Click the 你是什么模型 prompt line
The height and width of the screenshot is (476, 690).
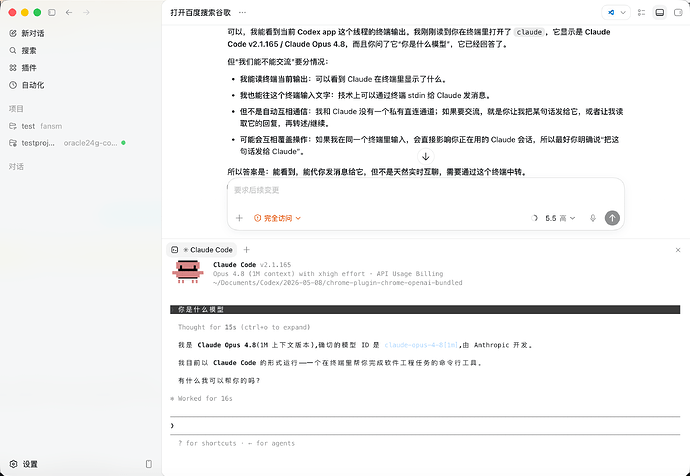pyautogui.click(x=425, y=310)
